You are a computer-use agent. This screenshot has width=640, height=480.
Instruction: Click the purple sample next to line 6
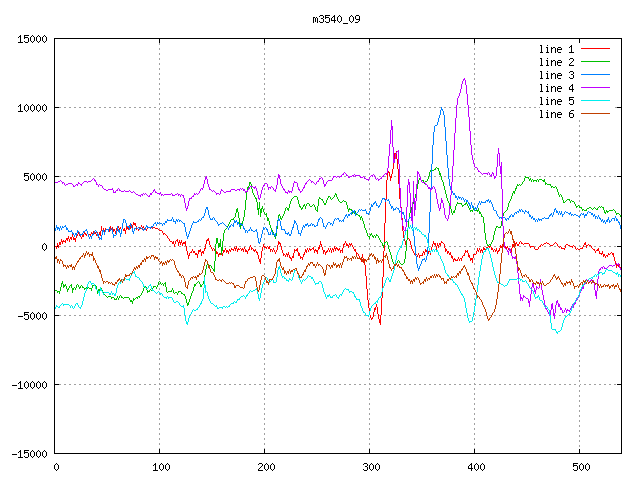[595, 114]
